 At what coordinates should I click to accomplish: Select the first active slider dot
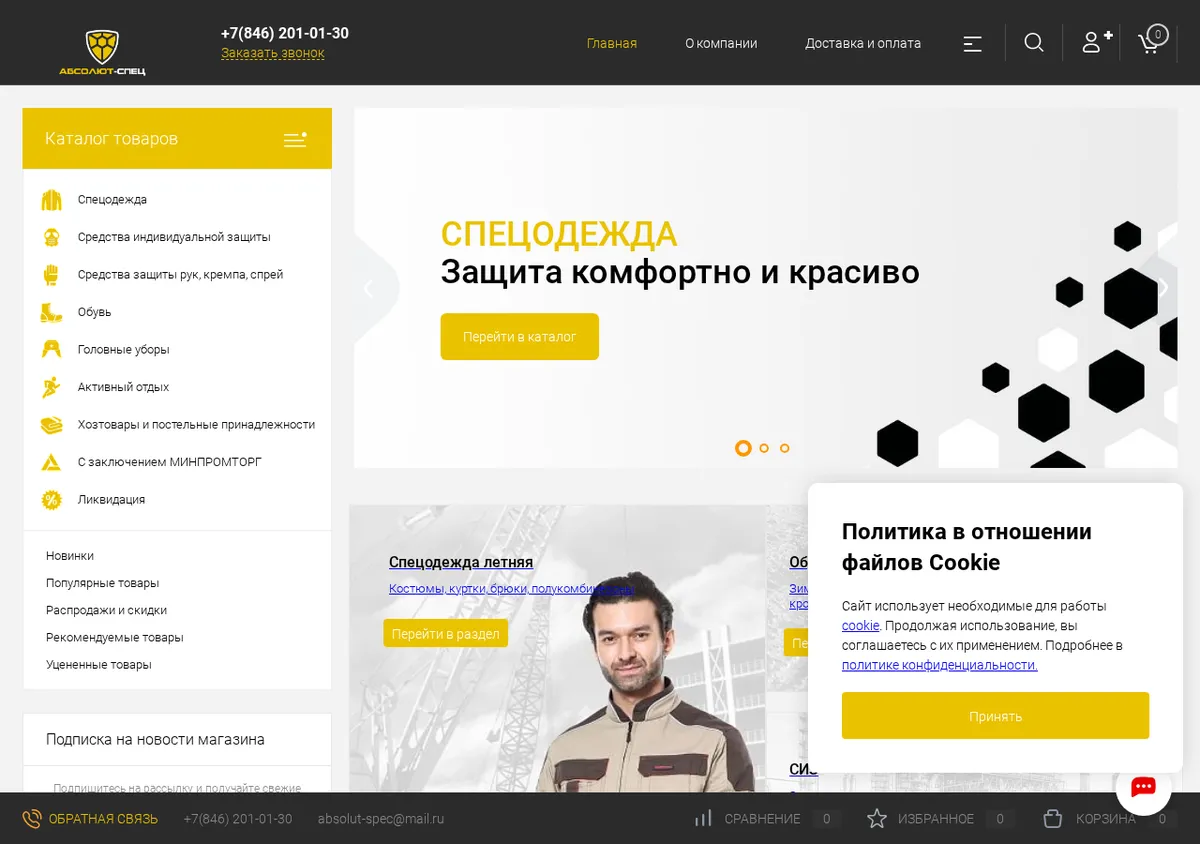coord(743,448)
